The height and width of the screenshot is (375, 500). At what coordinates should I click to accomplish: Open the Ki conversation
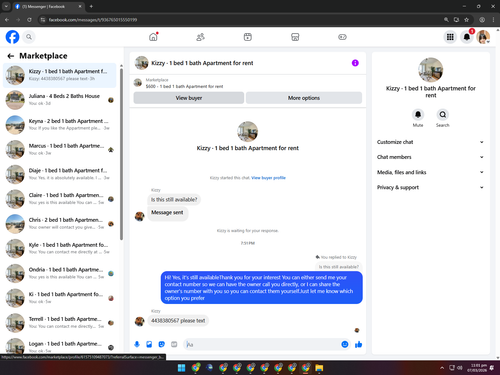click(60, 298)
